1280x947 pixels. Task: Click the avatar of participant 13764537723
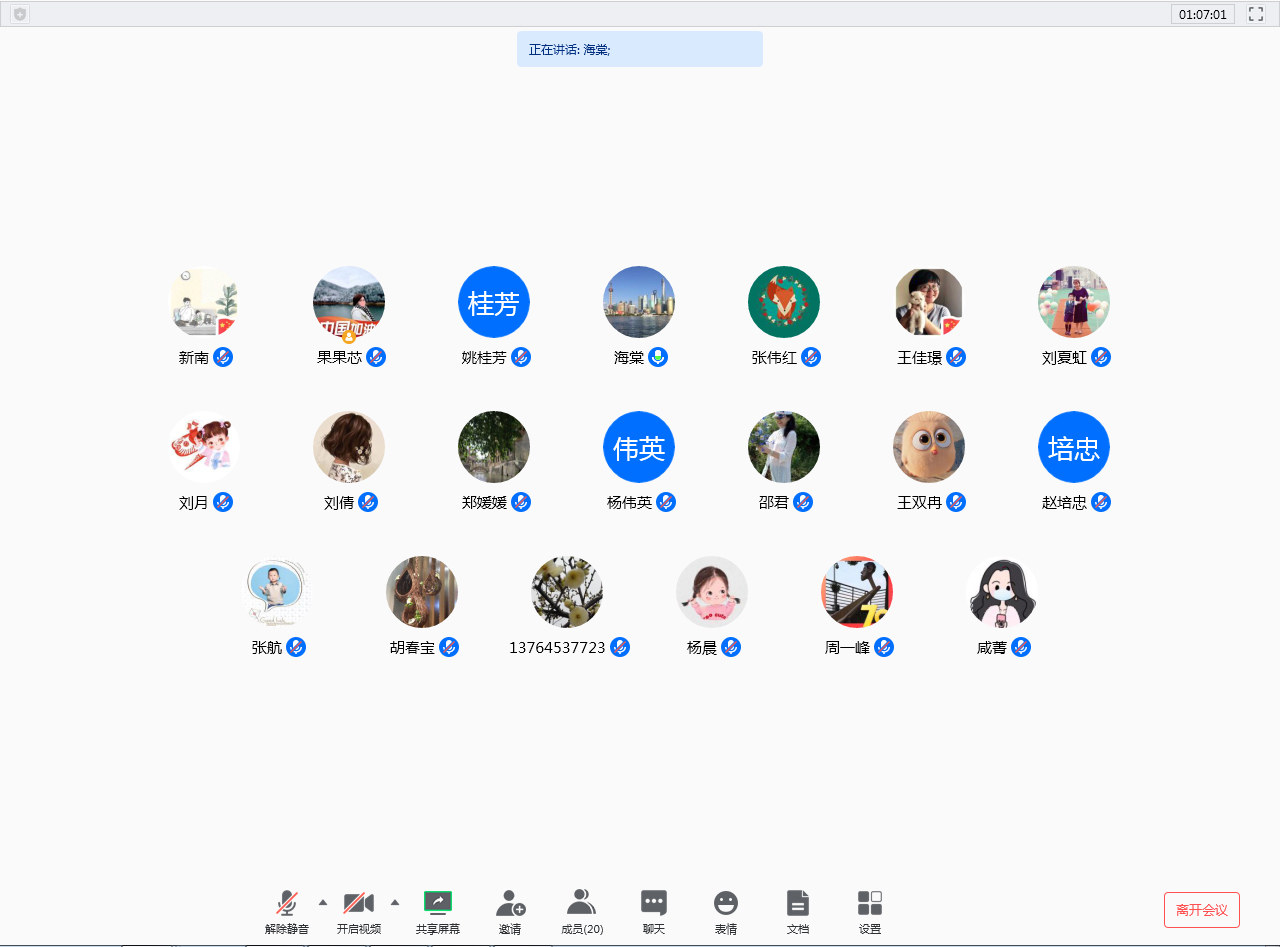pos(566,592)
